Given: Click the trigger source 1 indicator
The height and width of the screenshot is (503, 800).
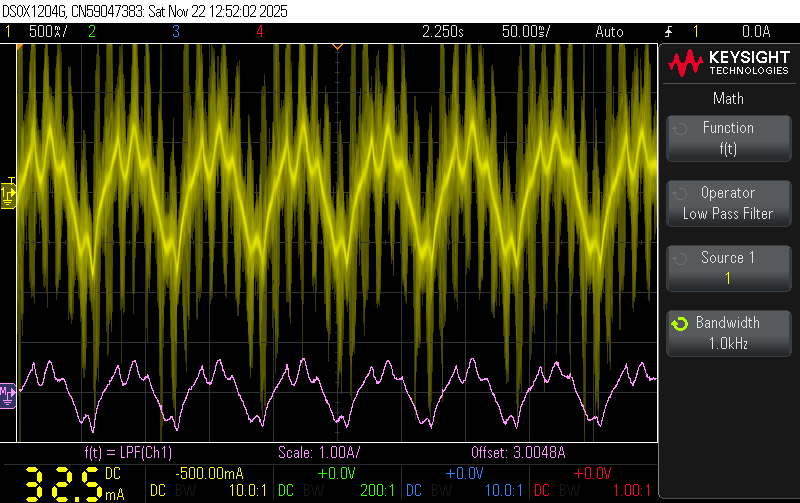Looking at the screenshot, I should pyautogui.click(x=695, y=32).
